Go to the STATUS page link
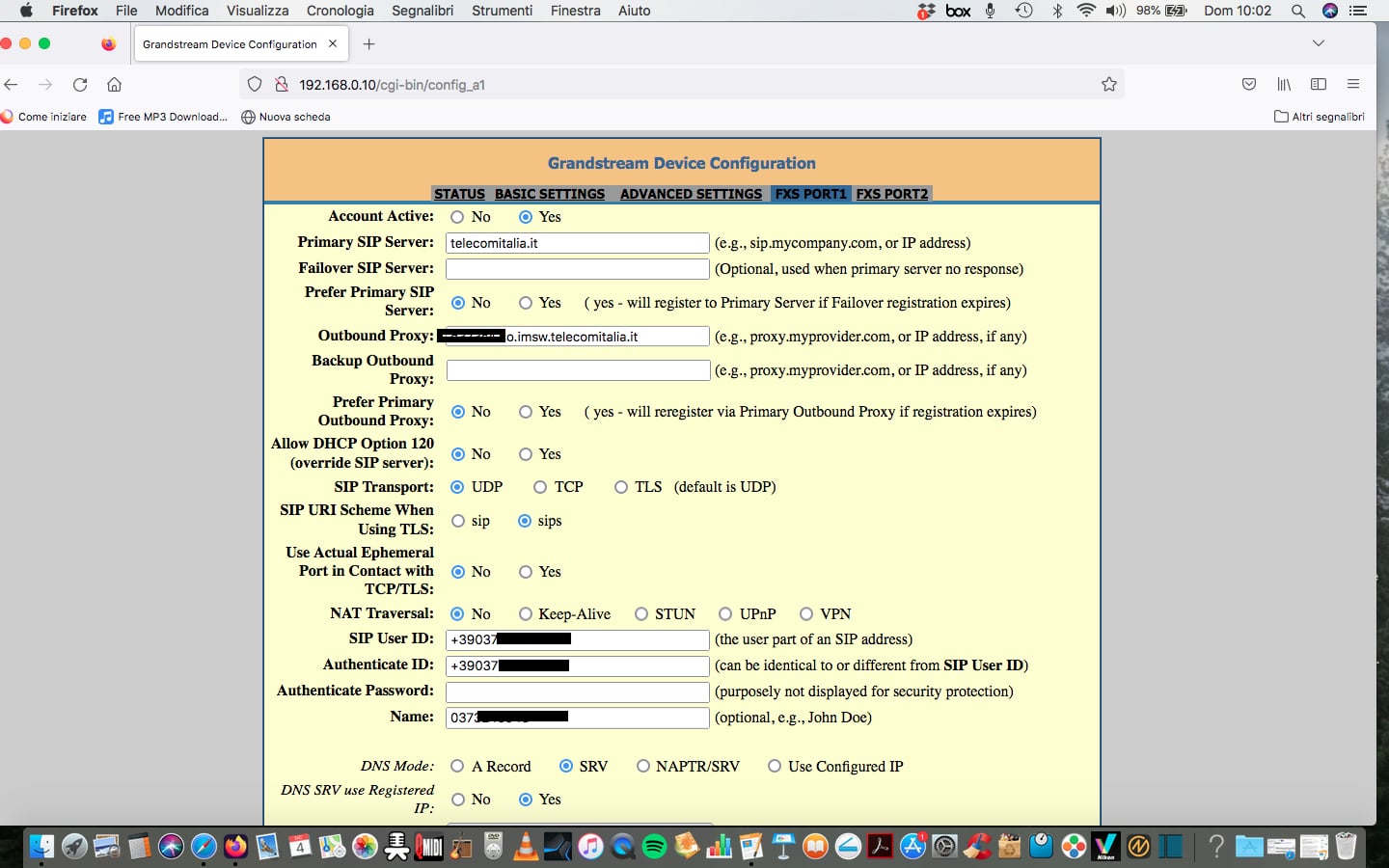Viewport: 1389px width, 868px height. click(459, 194)
